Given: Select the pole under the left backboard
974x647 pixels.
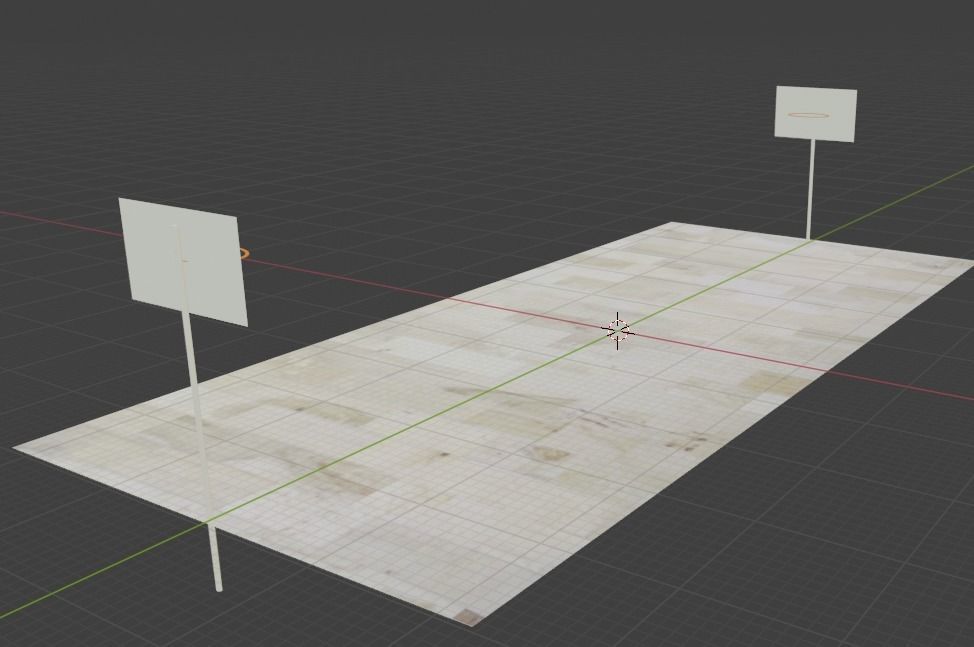Looking at the screenshot, I should [x=204, y=452].
